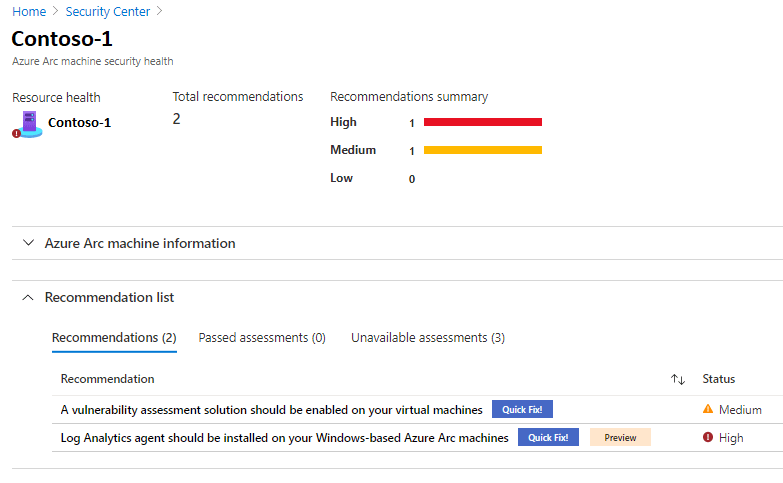Switch to Unavailable assessments (3) tab
The image size is (783, 483).
428,338
